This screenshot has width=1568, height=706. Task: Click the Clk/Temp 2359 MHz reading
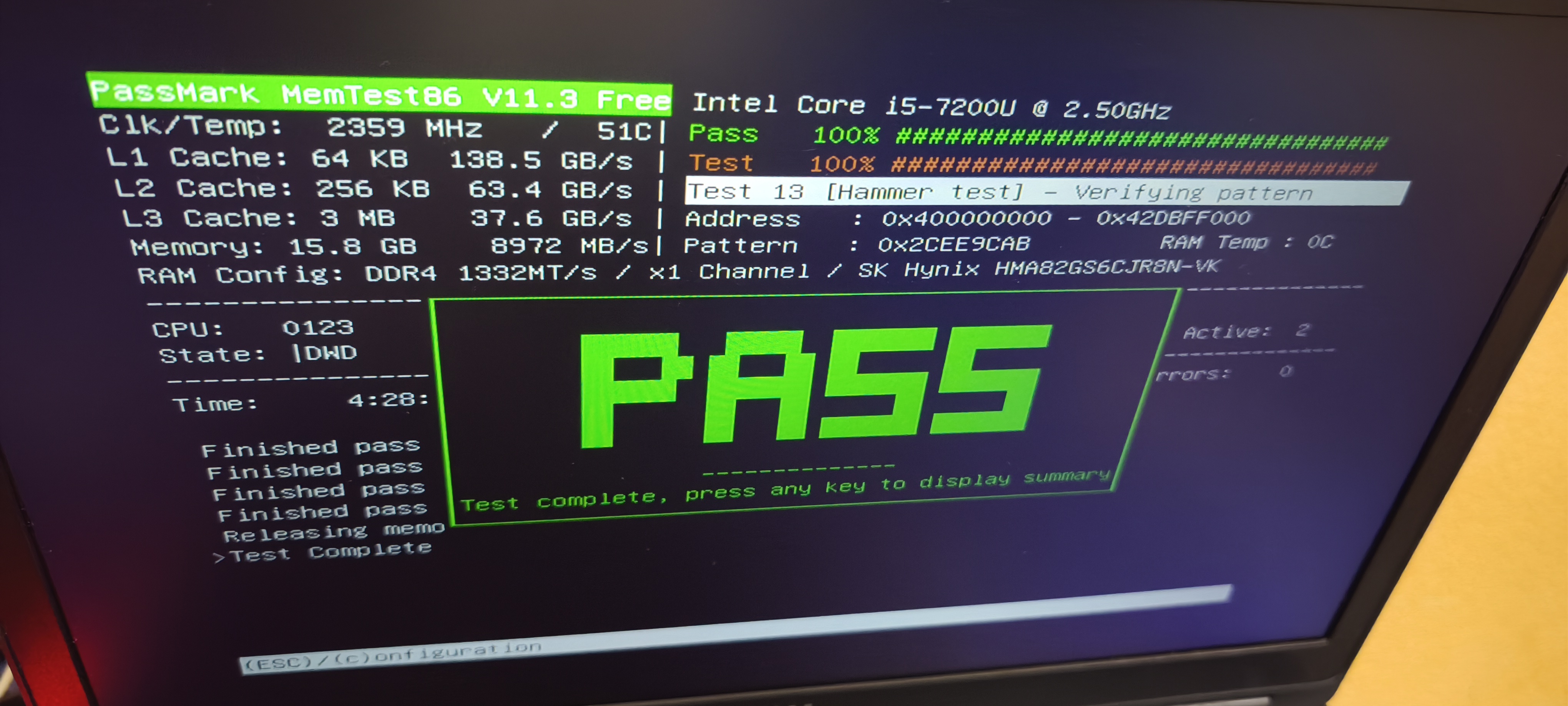[x=404, y=128]
